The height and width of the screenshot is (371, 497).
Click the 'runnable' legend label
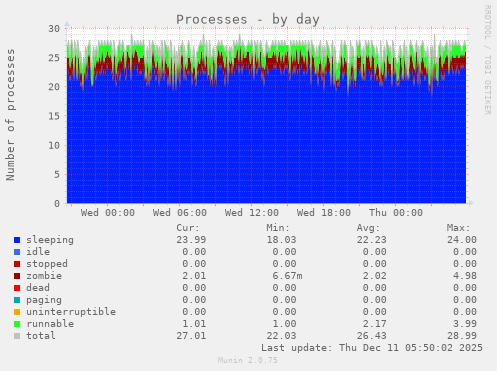point(50,324)
